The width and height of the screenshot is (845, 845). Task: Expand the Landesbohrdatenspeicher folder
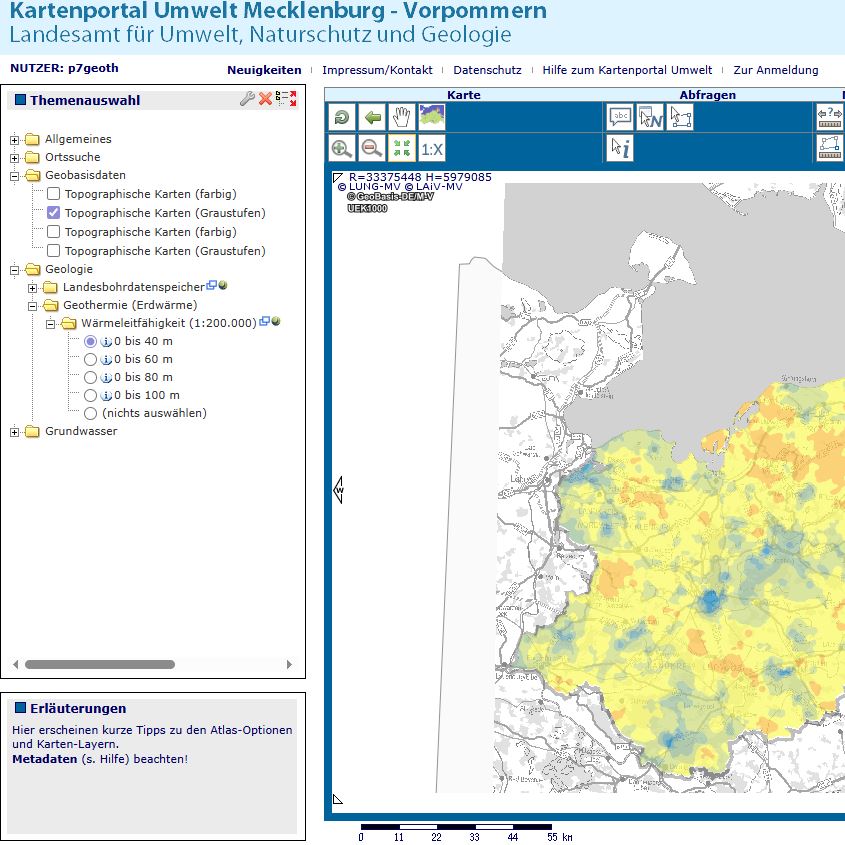coord(32,288)
